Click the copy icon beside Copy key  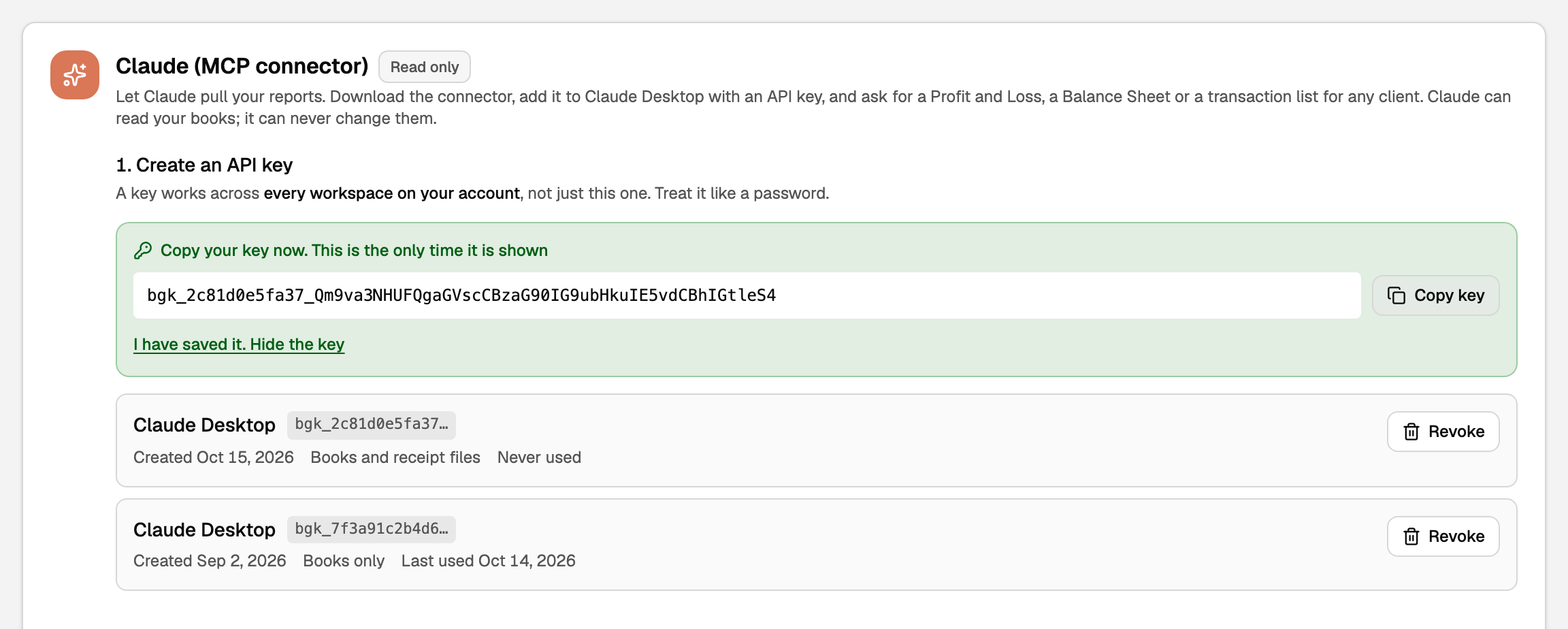[1396, 295]
